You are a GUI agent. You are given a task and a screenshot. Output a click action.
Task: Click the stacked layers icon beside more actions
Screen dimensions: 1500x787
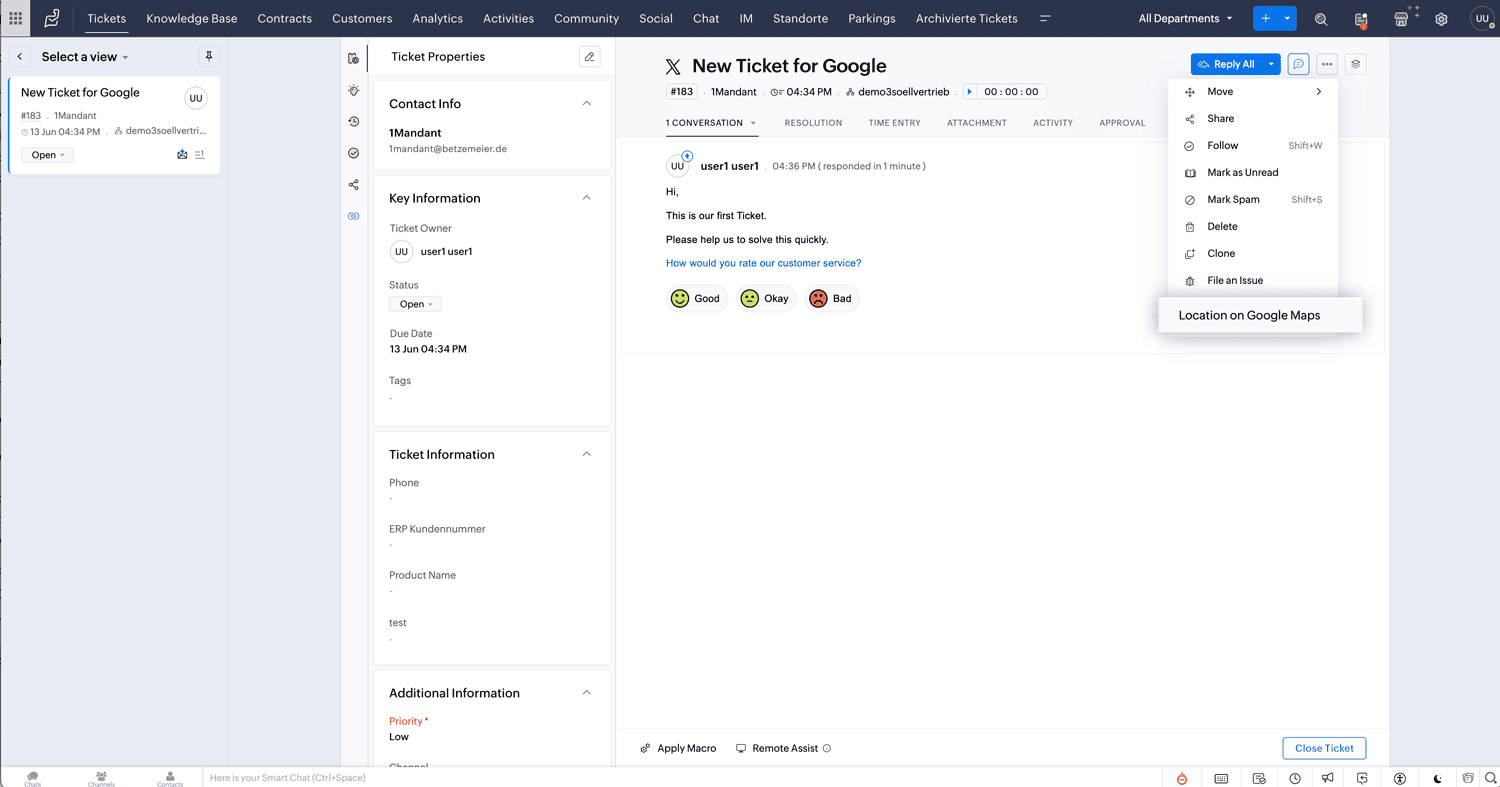pyautogui.click(x=1355, y=64)
